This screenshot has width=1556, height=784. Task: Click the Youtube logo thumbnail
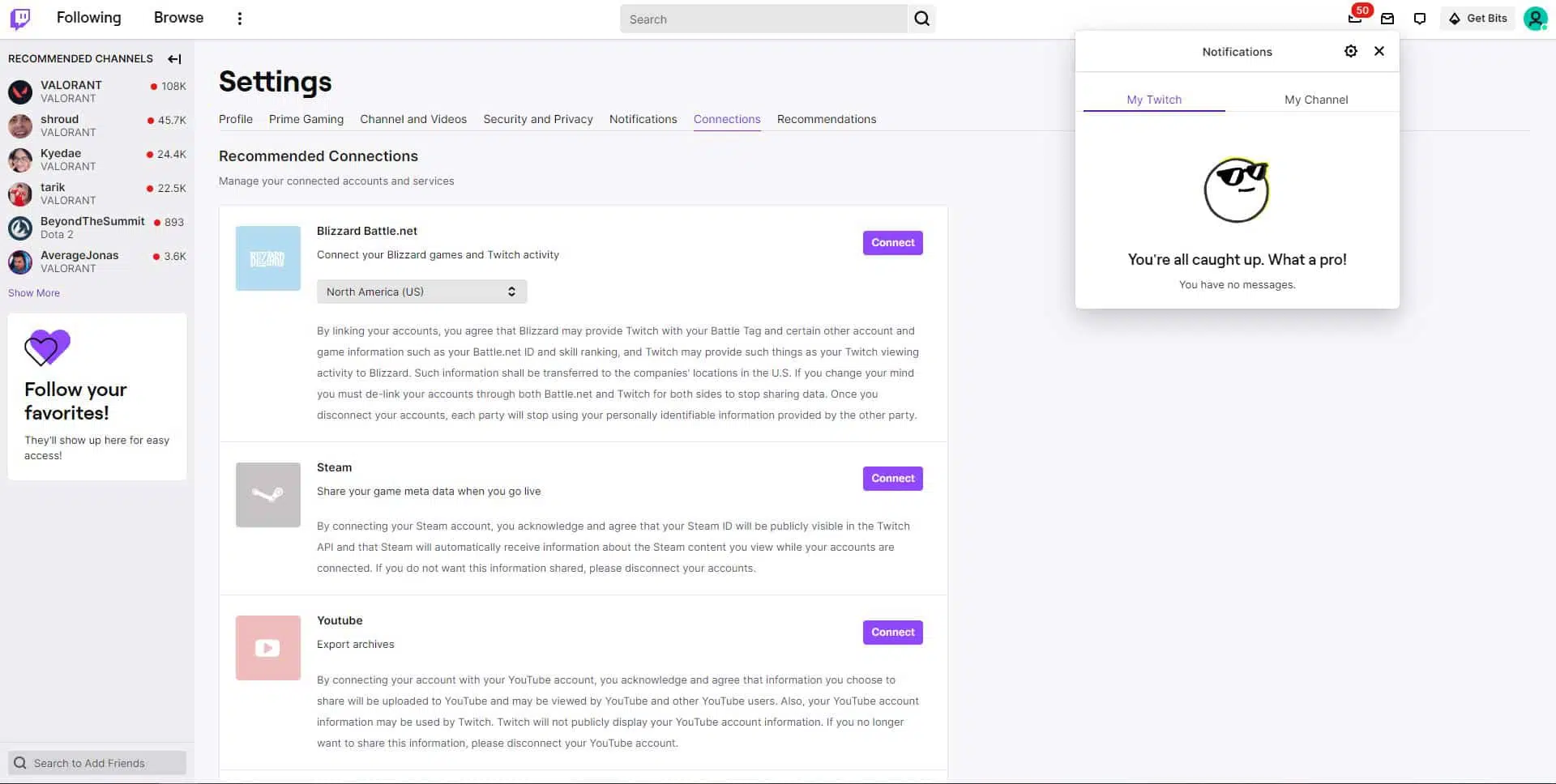point(268,648)
